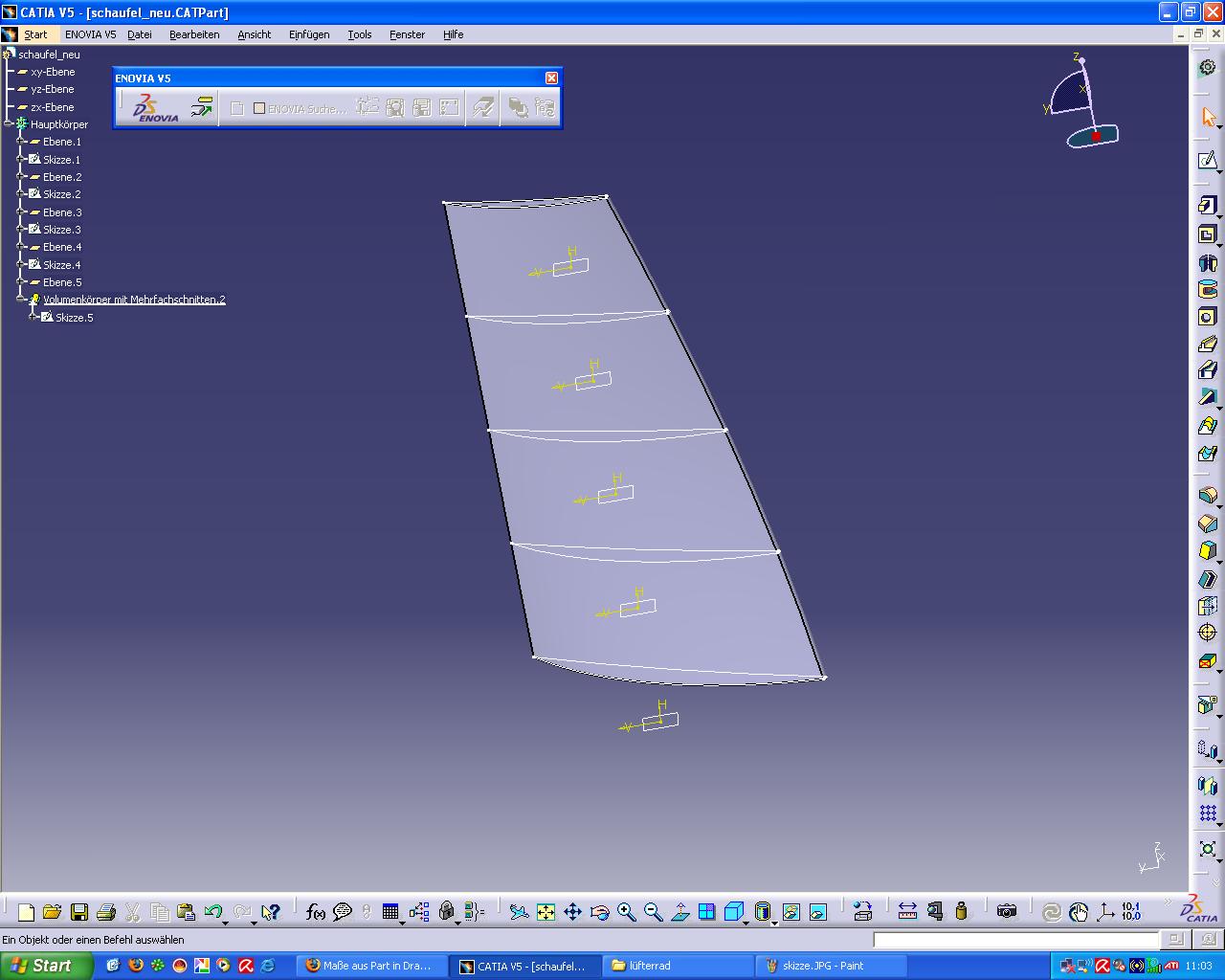Select the Hole tool
The width and height of the screenshot is (1225, 980).
(1207, 317)
